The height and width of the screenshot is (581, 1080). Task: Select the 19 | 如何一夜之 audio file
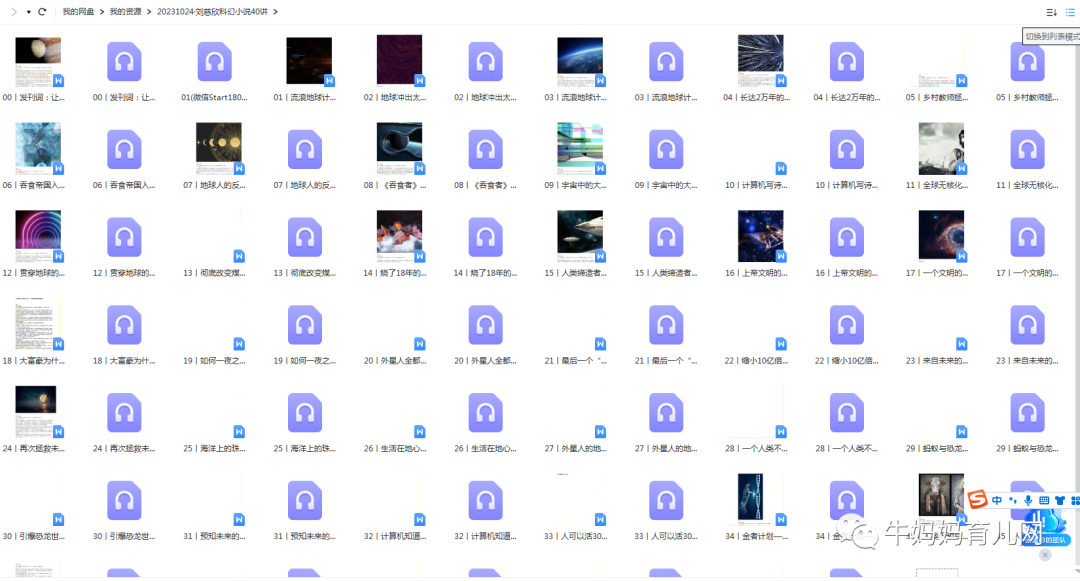[305, 325]
